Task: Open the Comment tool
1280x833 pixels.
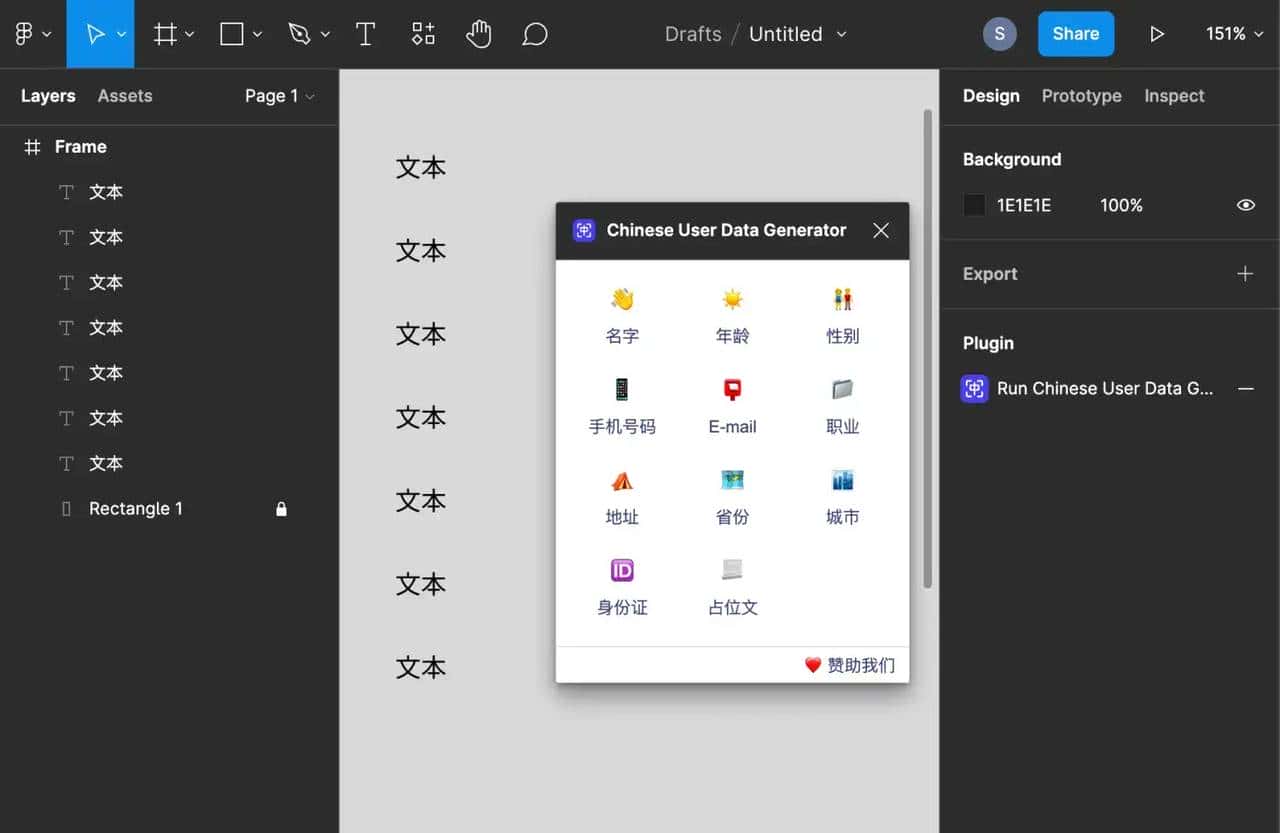Action: (x=534, y=33)
